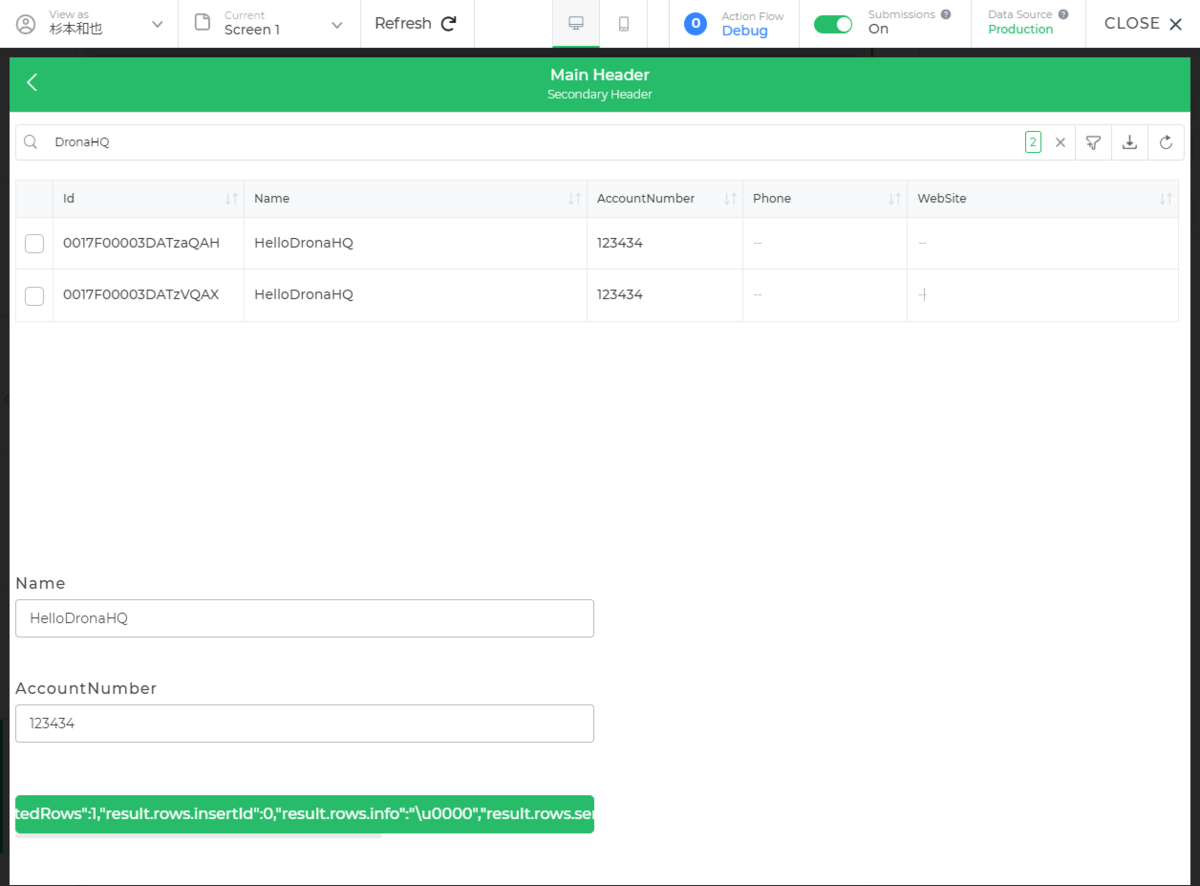This screenshot has width=1200, height=886.
Task: Clear the DronaHQ search text
Action: coord(1061,142)
